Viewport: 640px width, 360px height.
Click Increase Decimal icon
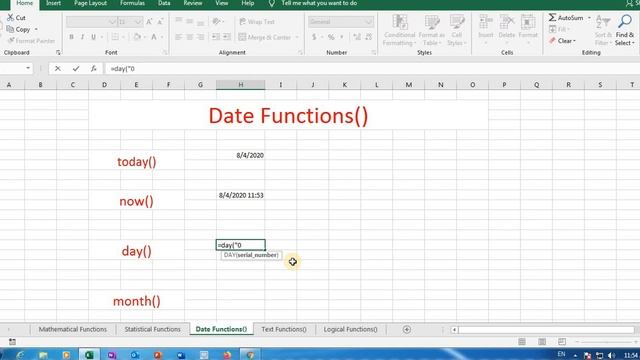pyautogui.click(x=357, y=37)
